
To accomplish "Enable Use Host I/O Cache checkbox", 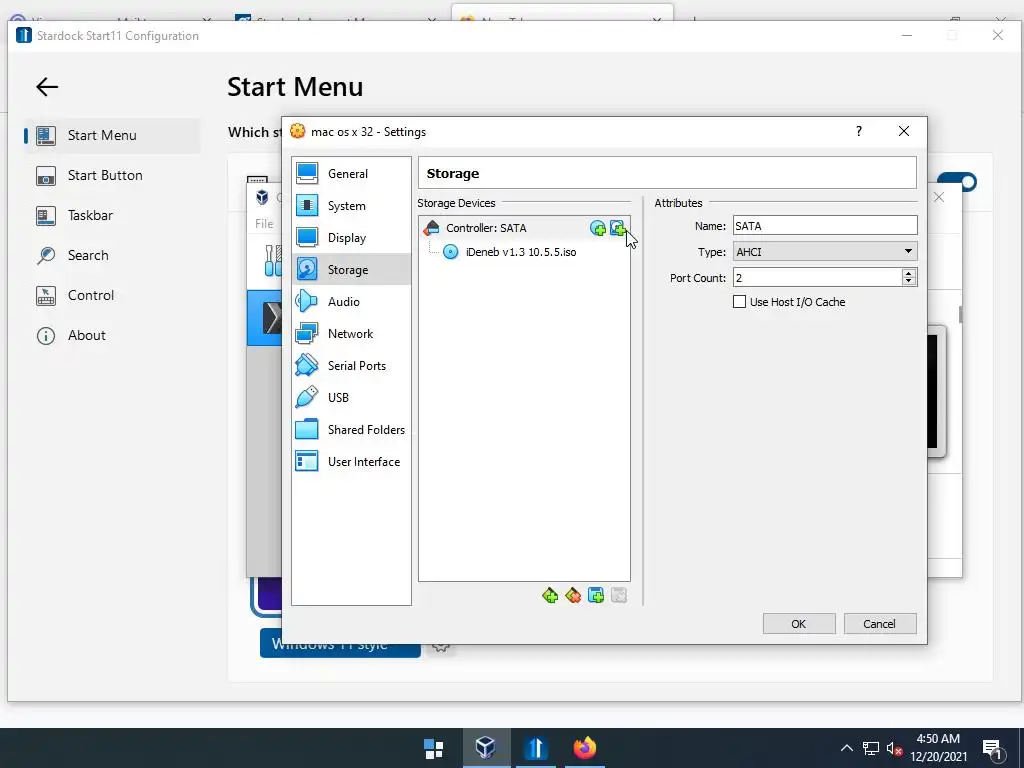I will point(739,302).
